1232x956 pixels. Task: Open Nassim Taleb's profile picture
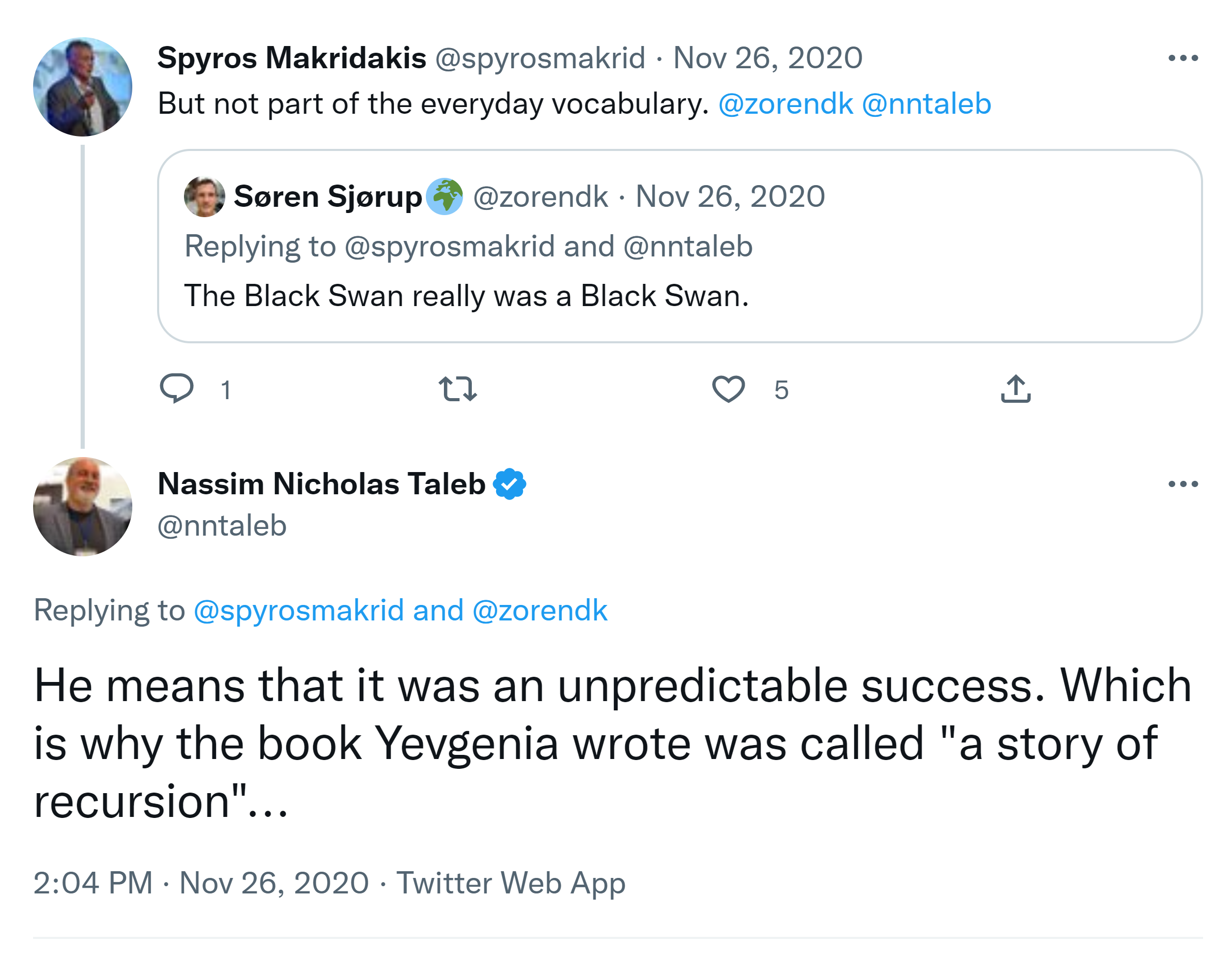pos(83,506)
